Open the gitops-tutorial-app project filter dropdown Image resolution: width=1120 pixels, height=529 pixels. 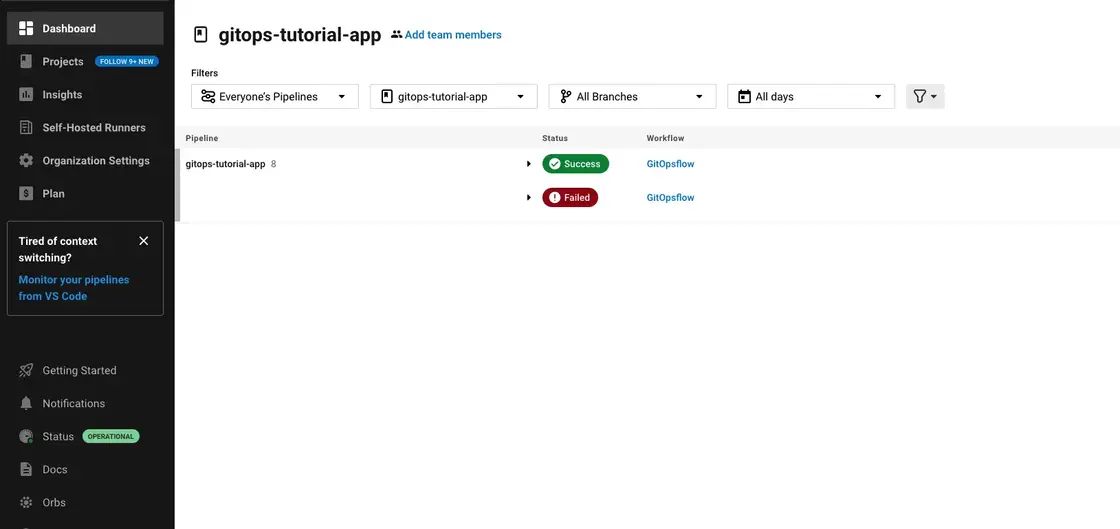tap(453, 96)
